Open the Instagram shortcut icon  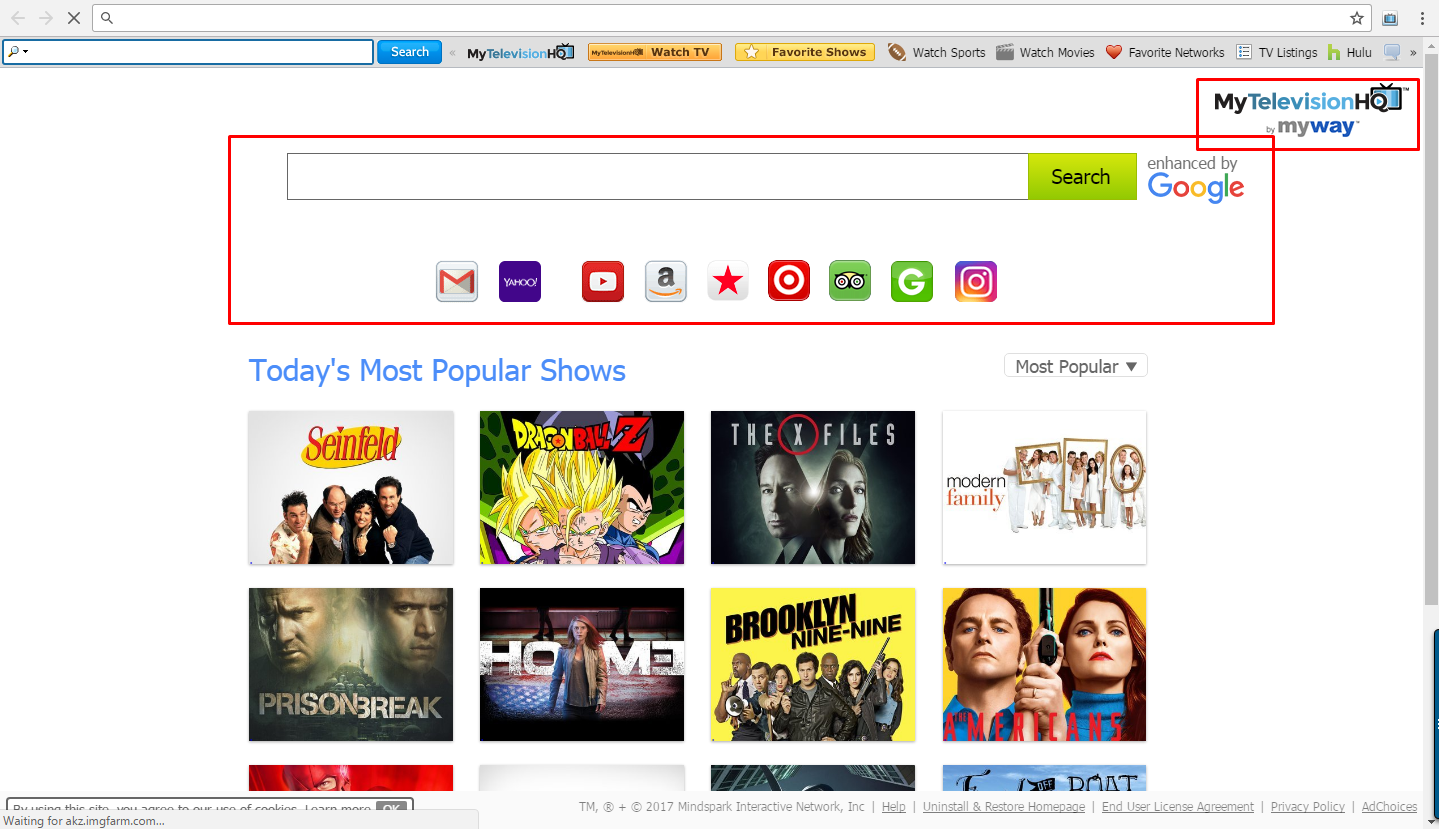tap(976, 282)
